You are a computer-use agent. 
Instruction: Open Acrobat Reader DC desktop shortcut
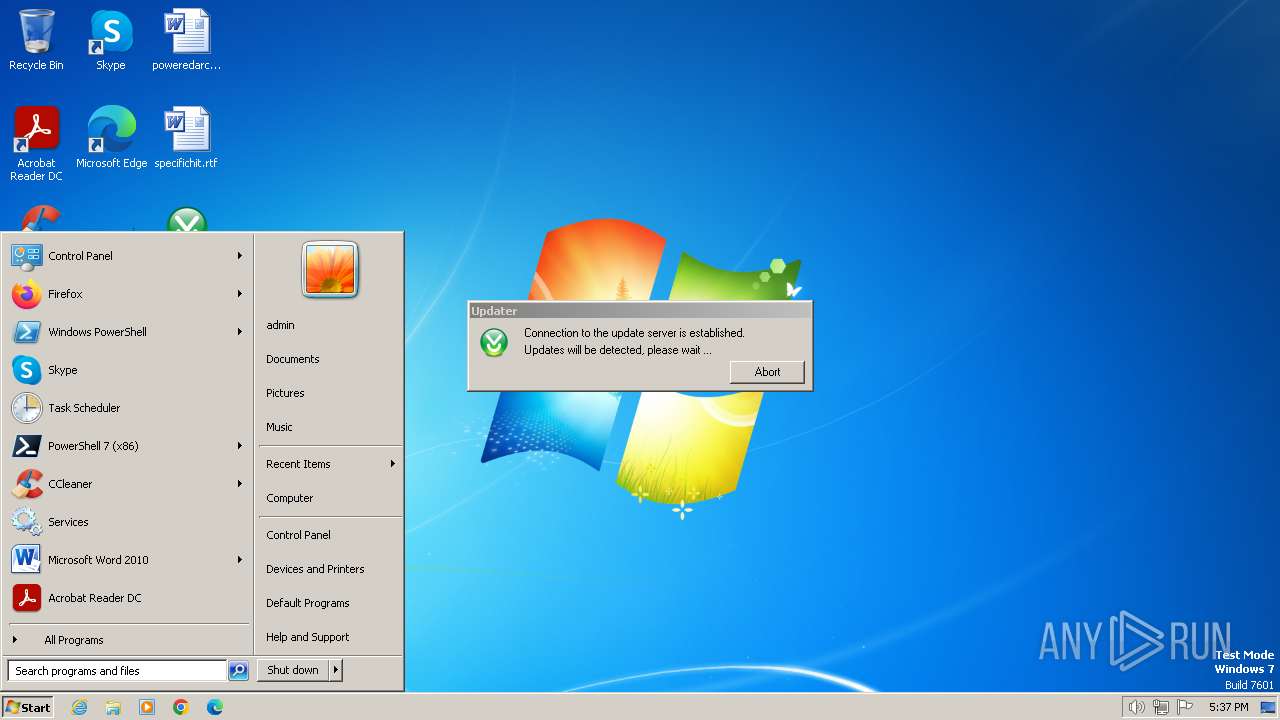[36, 143]
